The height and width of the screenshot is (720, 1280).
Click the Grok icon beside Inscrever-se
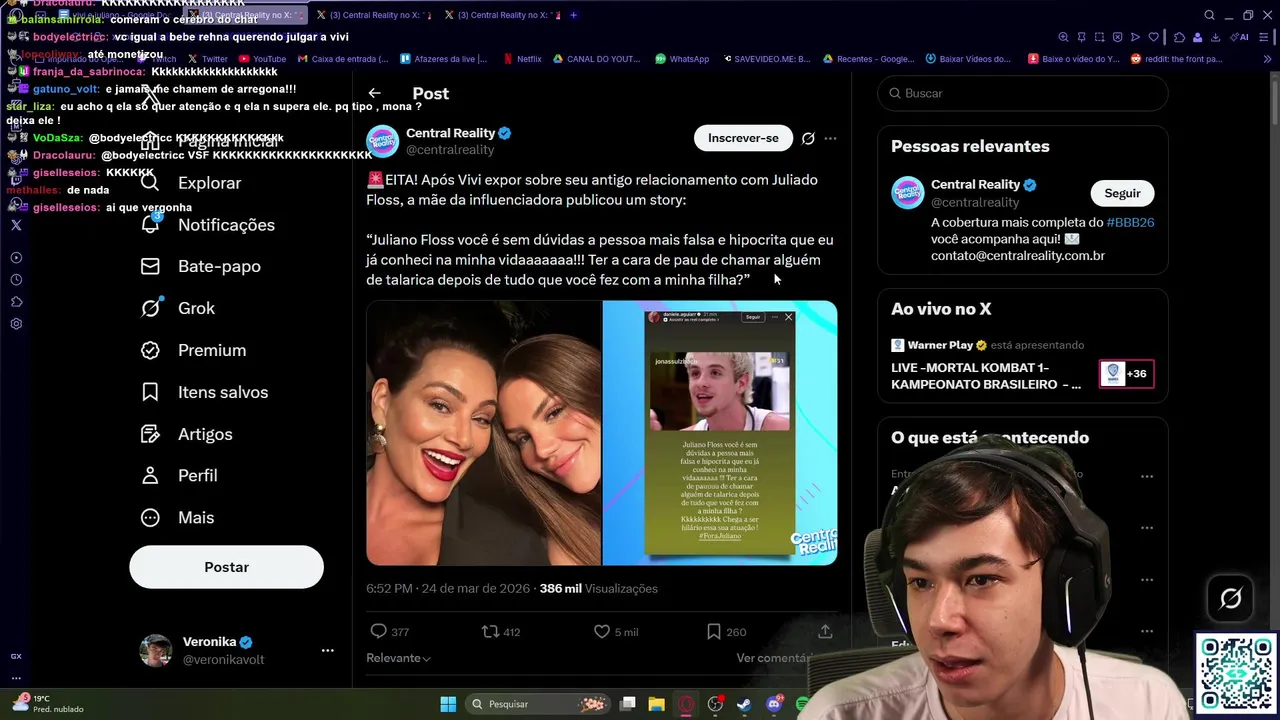point(808,138)
